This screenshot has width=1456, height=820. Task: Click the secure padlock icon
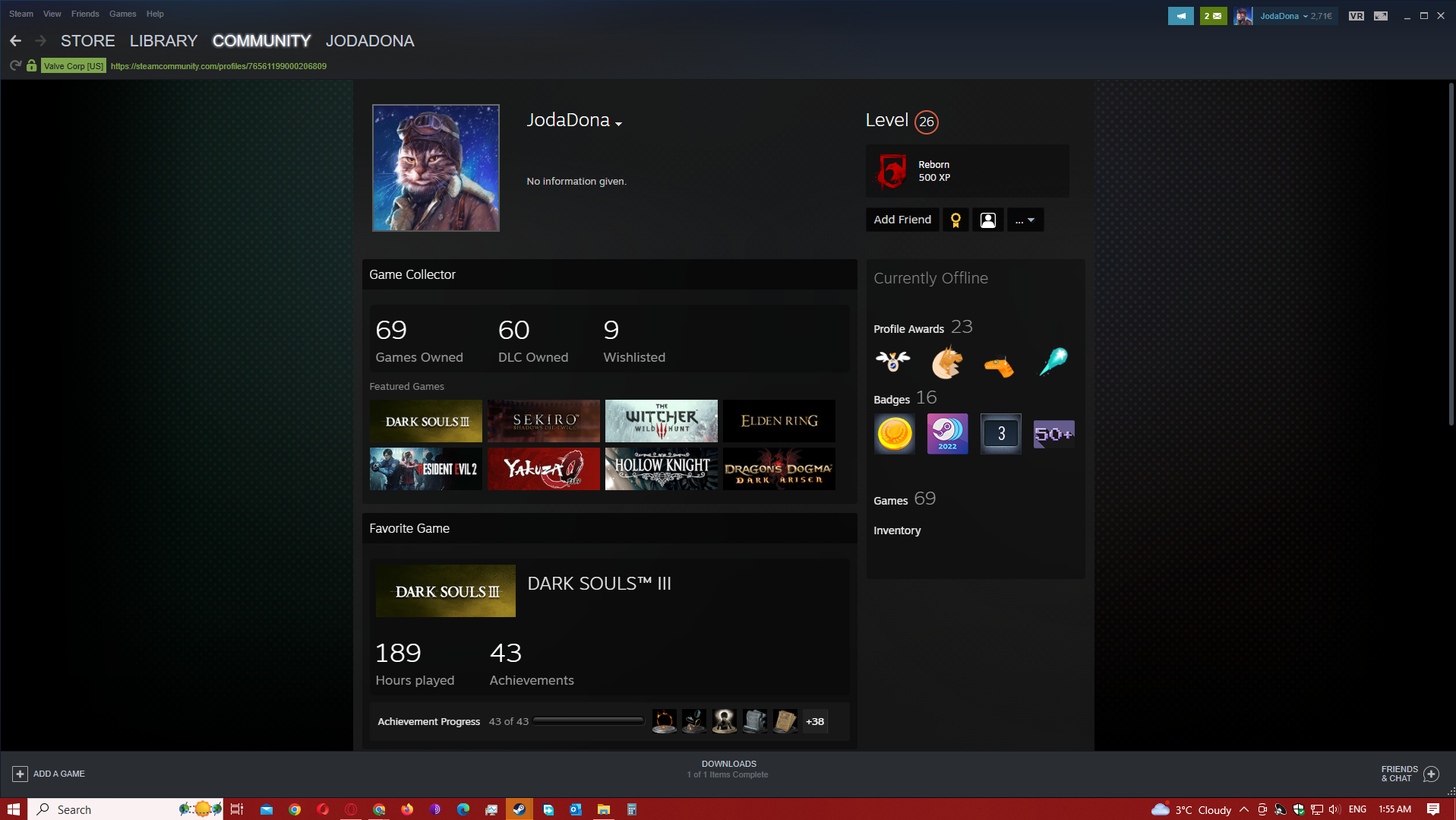(x=31, y=66)
